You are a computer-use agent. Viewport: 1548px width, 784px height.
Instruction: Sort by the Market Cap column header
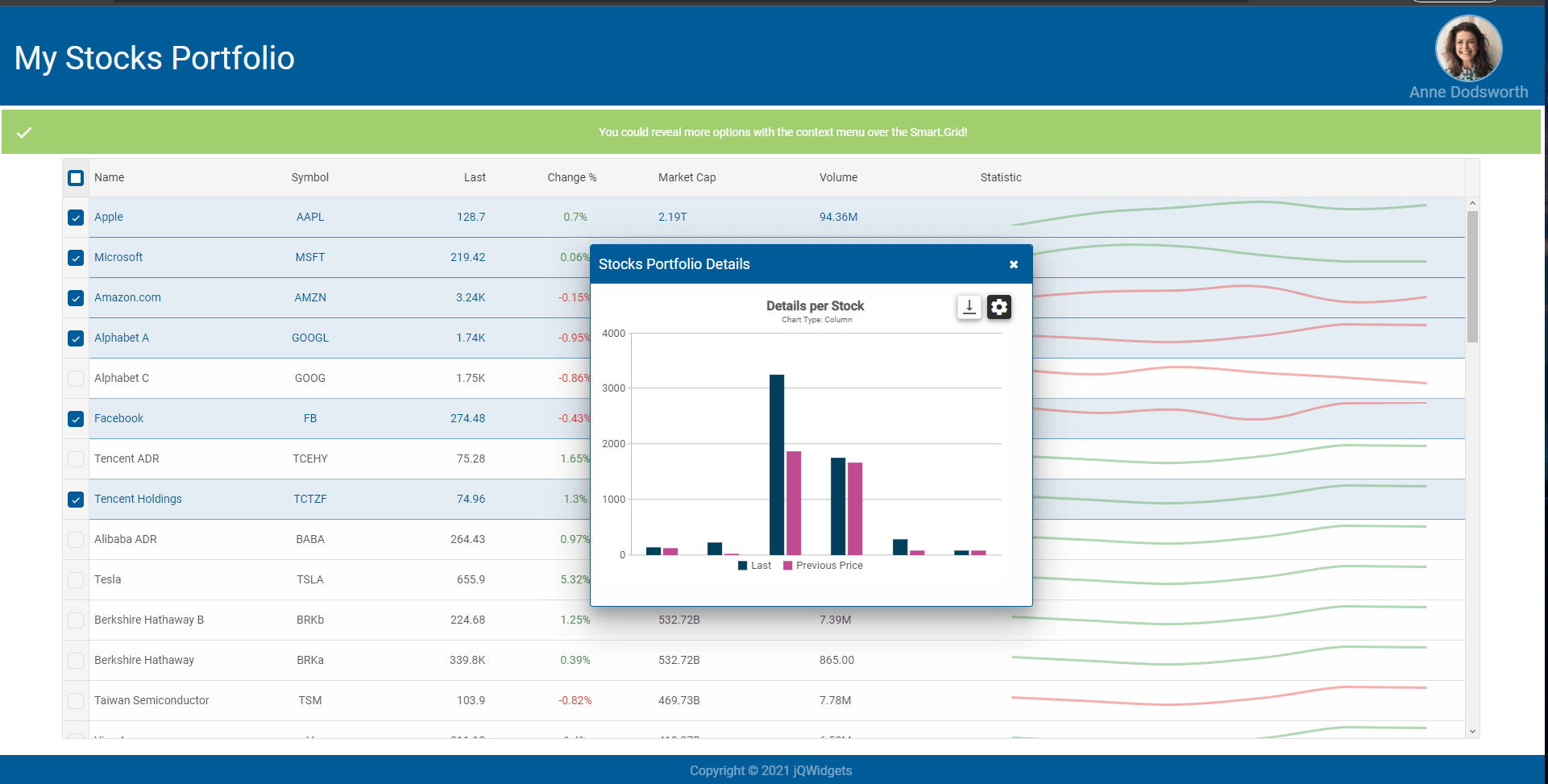tap(687, 177)
